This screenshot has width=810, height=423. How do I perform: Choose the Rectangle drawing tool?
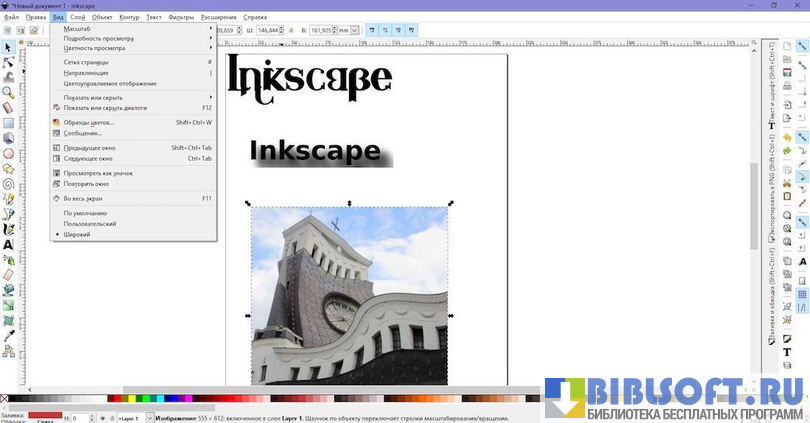pyautogui.click(x=8, y=123)
